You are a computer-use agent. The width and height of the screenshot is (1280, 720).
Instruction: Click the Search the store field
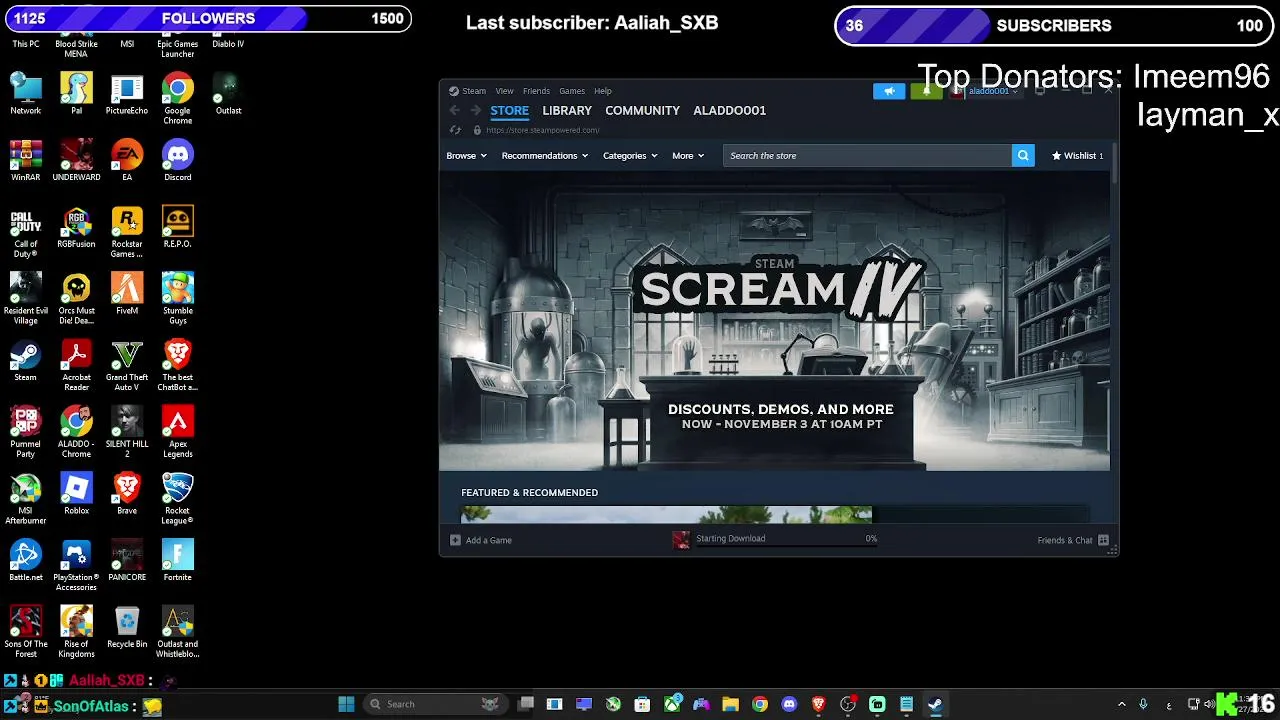pyautogui.click(x=867, y=156)
